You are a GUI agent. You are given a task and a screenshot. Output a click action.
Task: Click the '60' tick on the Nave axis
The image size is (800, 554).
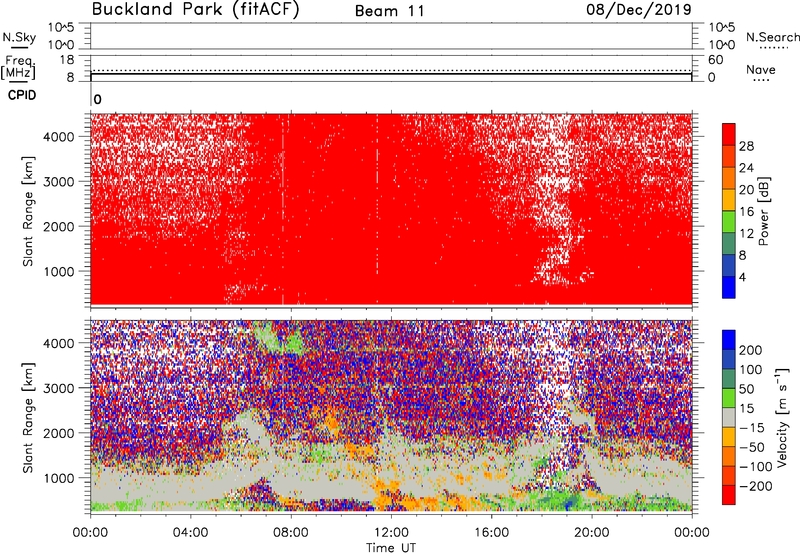[x=716, y=60]
